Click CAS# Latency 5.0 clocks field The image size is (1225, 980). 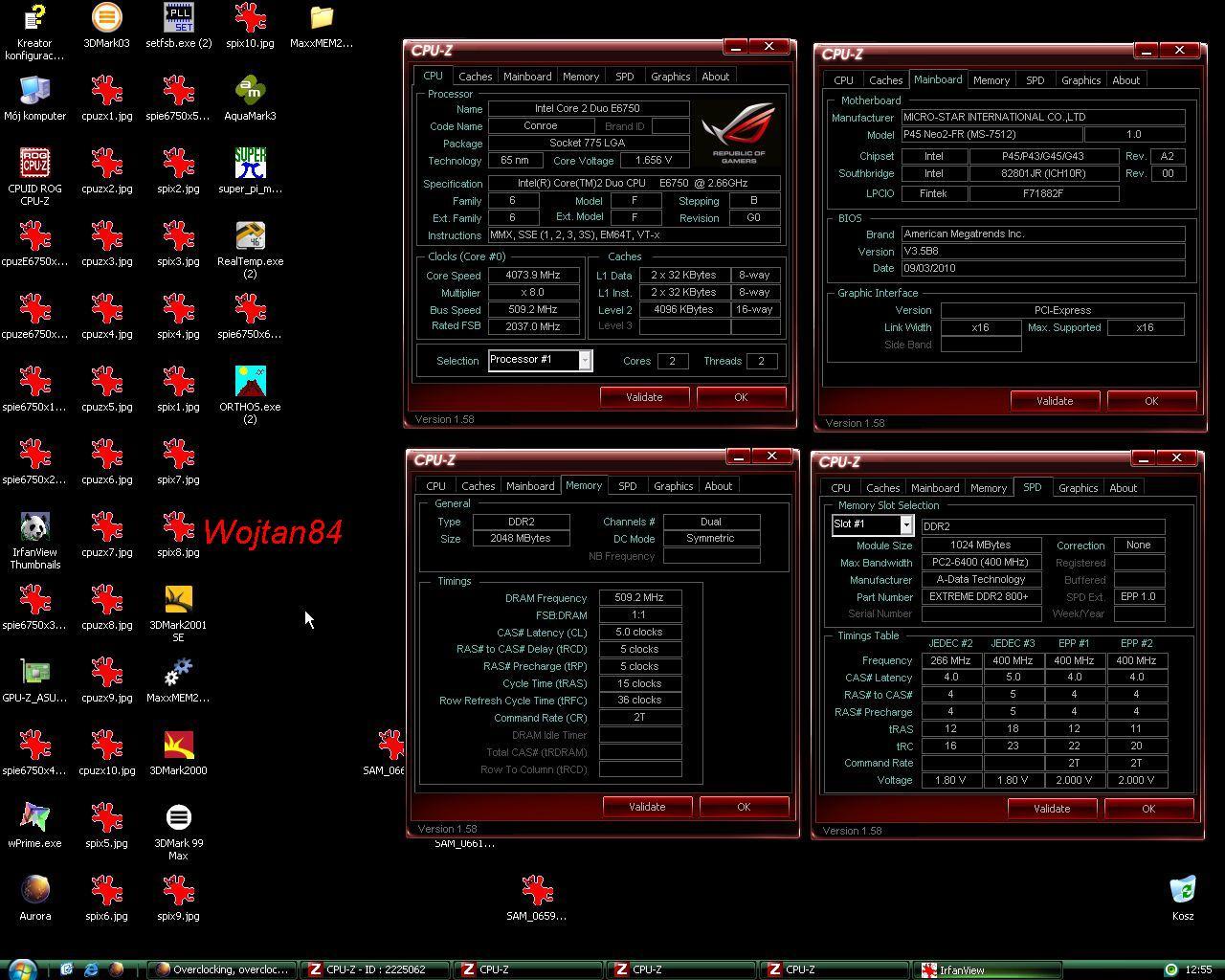click(639, 633)
